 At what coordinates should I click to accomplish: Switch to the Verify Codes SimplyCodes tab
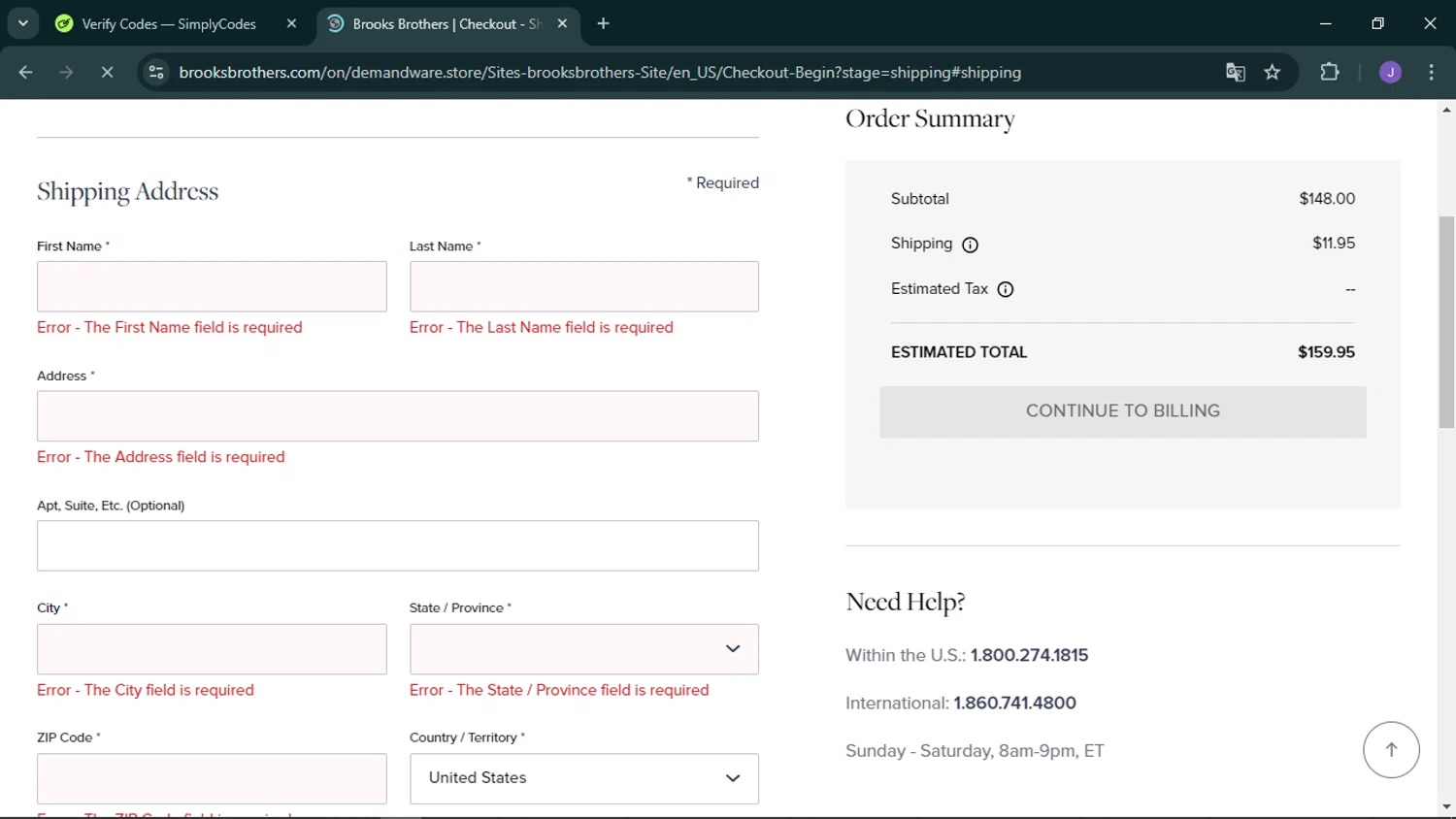click(x=168, y=23)
